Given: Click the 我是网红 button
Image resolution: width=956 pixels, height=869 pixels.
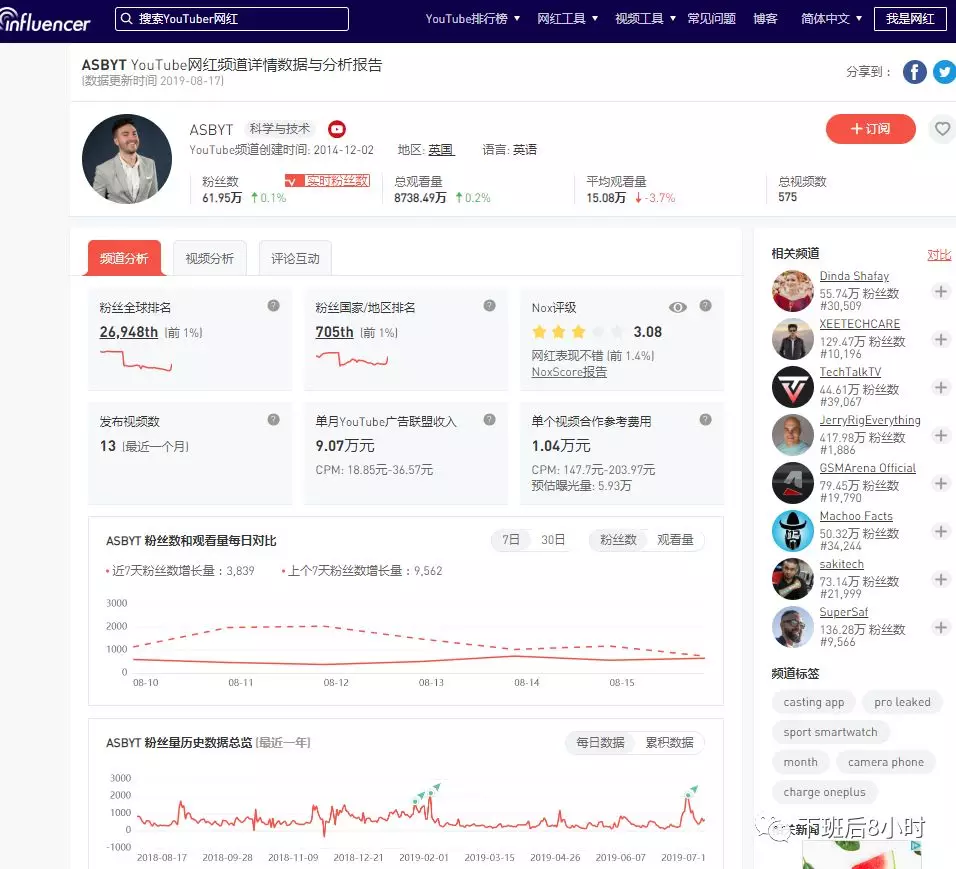Looking at the screenshot, I should (910, 19).
